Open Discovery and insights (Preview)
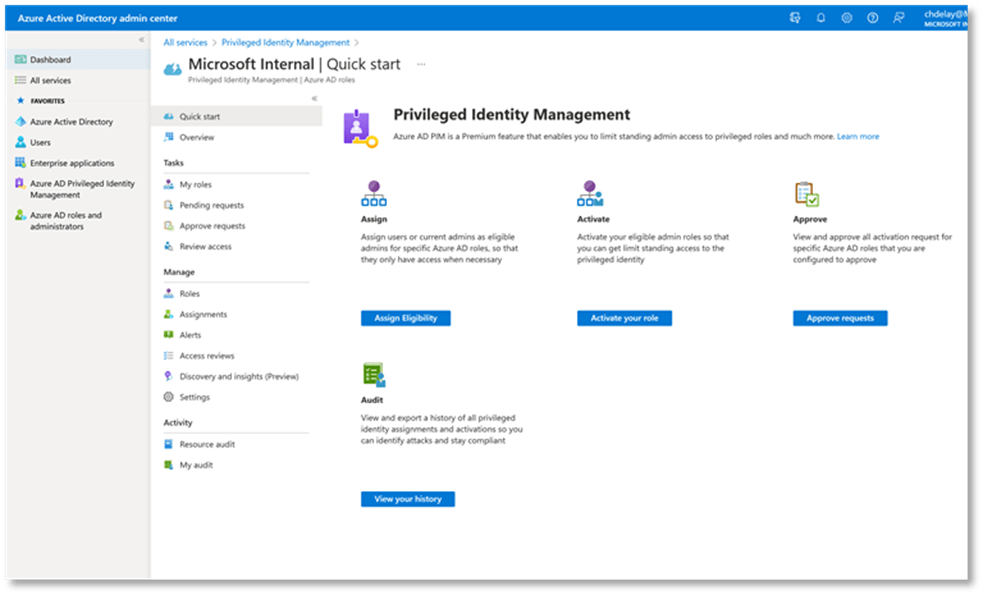The width and height of the screenshot is (983, 595). pos(238,376)
